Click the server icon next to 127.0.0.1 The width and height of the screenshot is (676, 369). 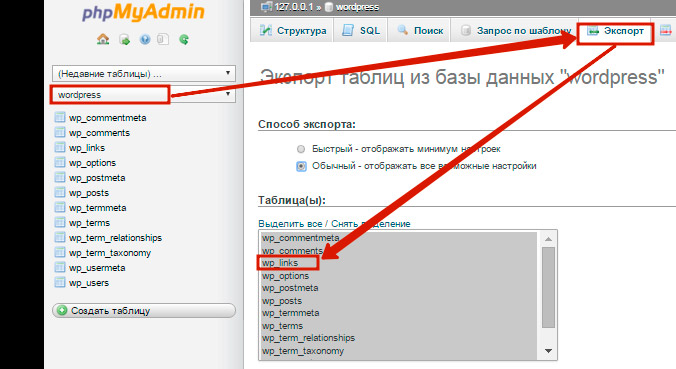266,6
